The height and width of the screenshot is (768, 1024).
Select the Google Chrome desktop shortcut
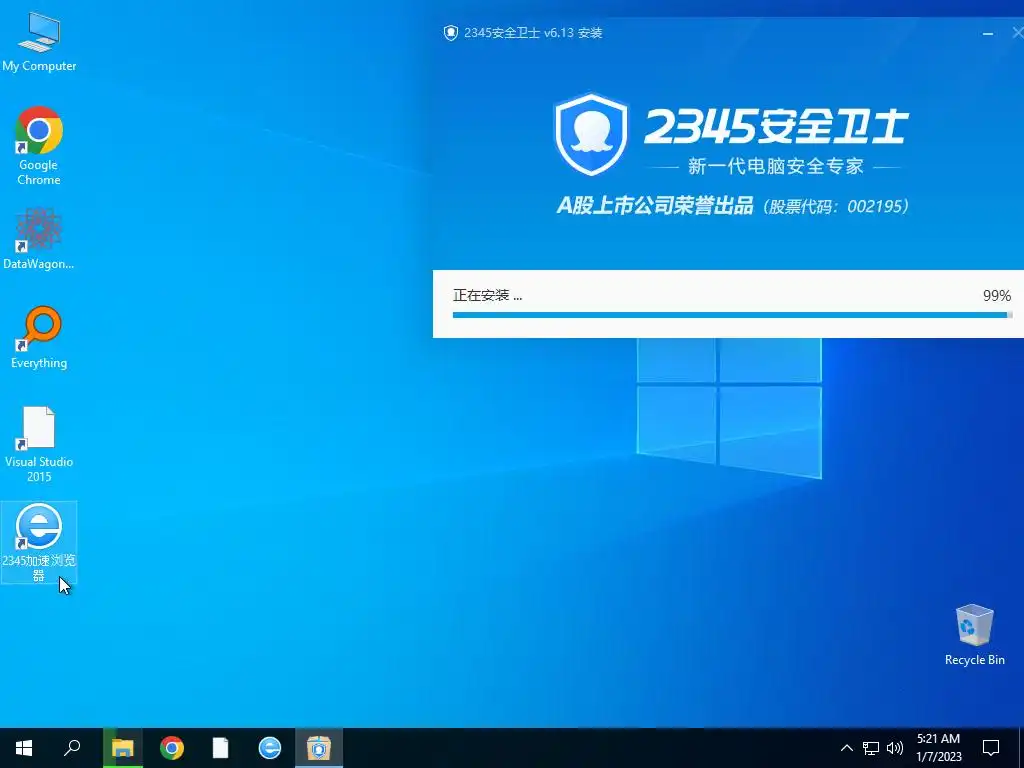39,146
